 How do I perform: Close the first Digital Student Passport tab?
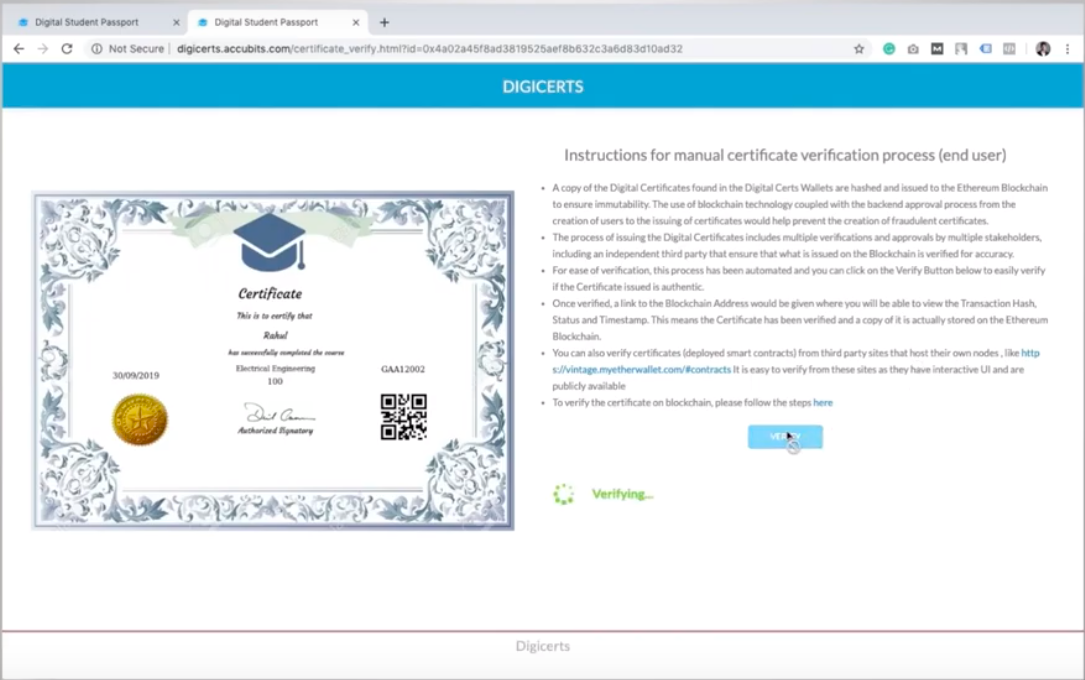click(x=176, y=22)
